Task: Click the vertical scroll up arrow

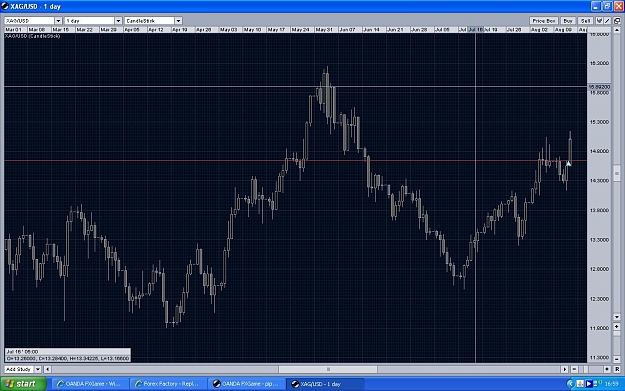Action: pyautogui.click(x=617, y=30)
